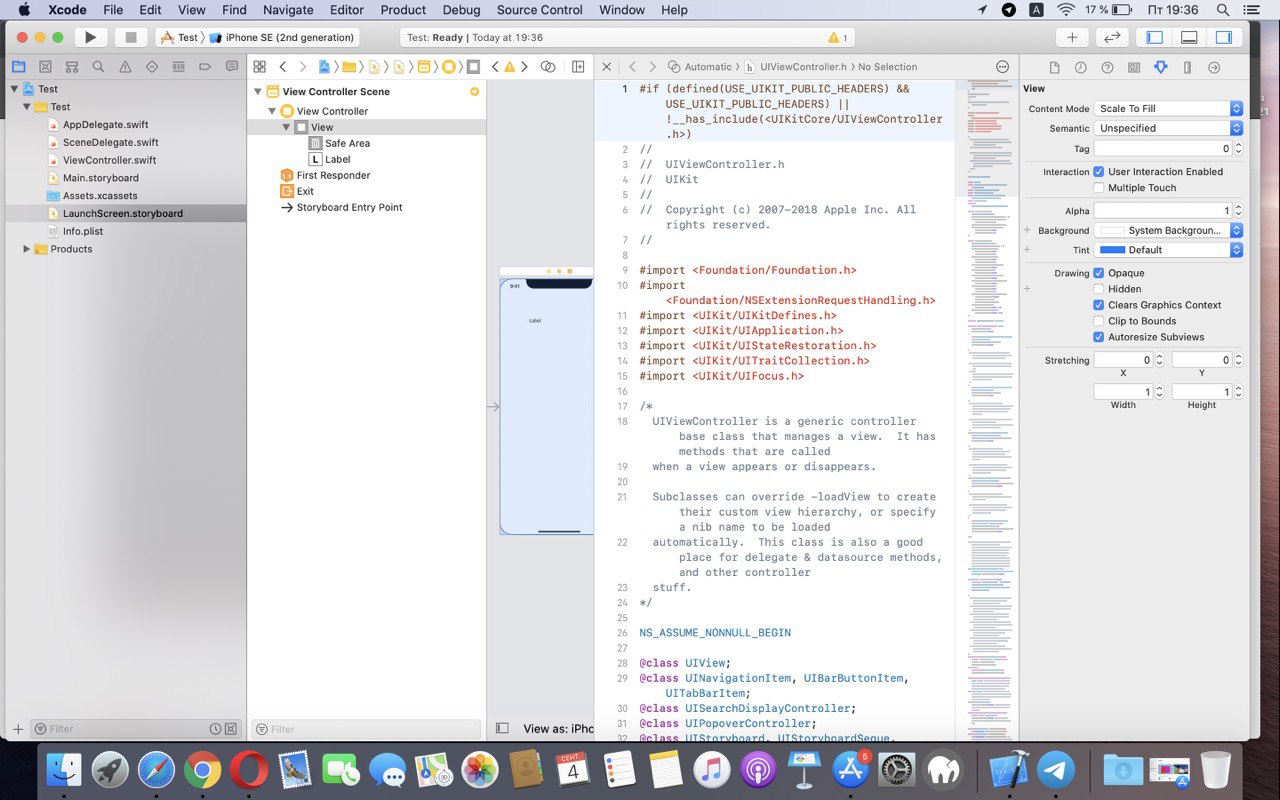Screen dimensions: 1280x800
Task: Toggle the Opaque checkbox
Action: (1099, 273)
